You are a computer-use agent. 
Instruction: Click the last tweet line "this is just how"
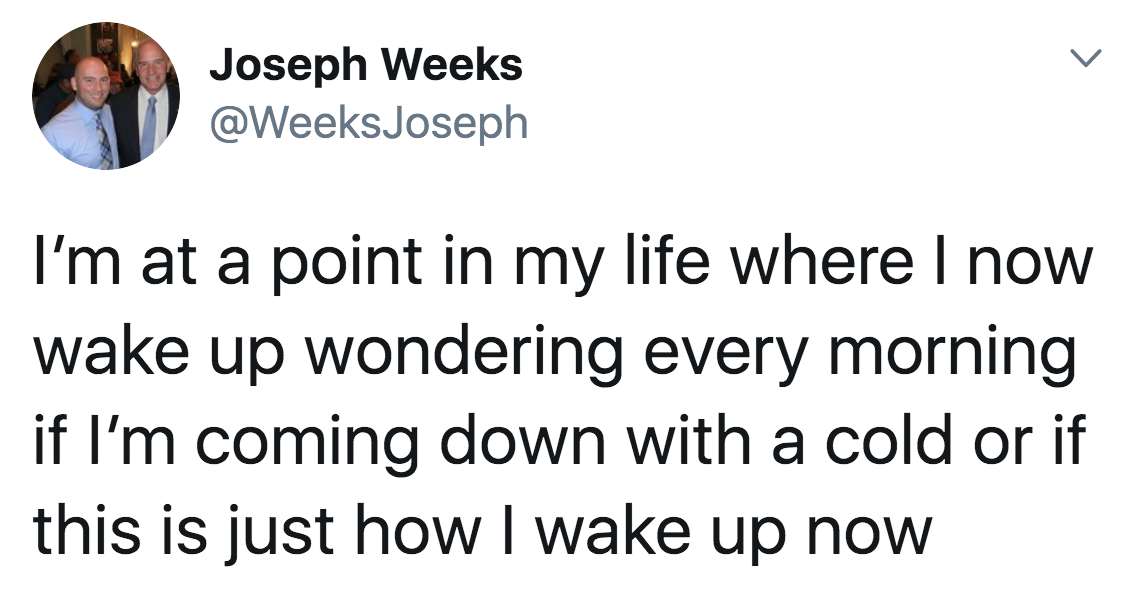pos(483,531)
